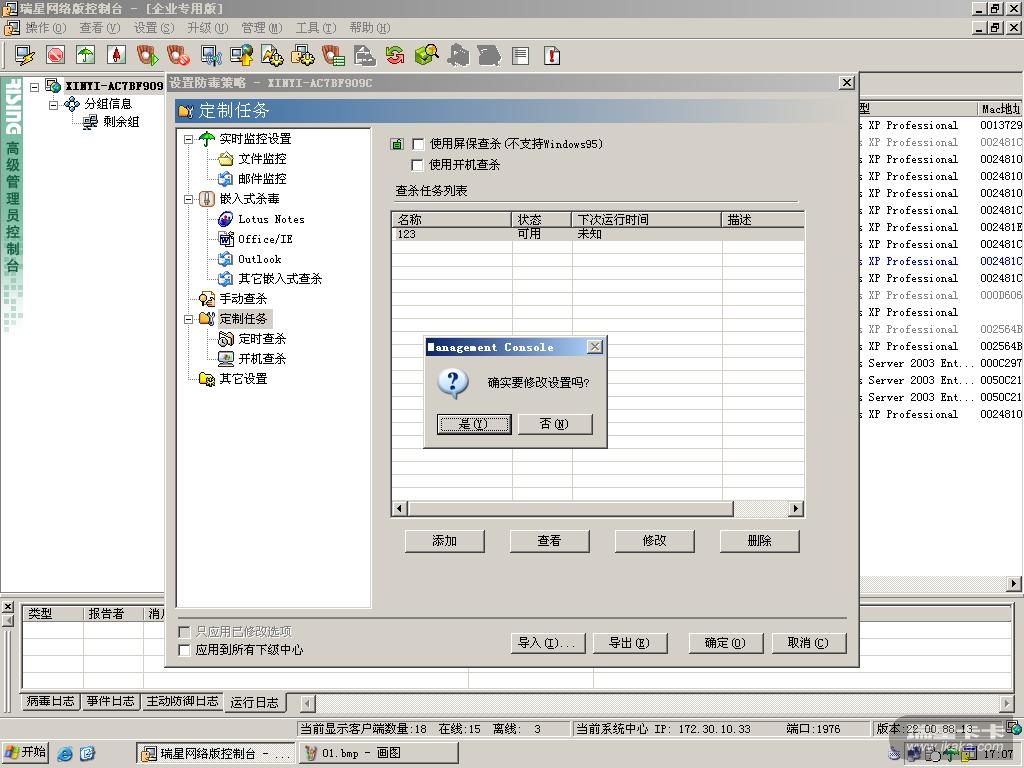1024x768 pixels.
Task: Click the green box with magnifier icon
Action: point(426,56)
